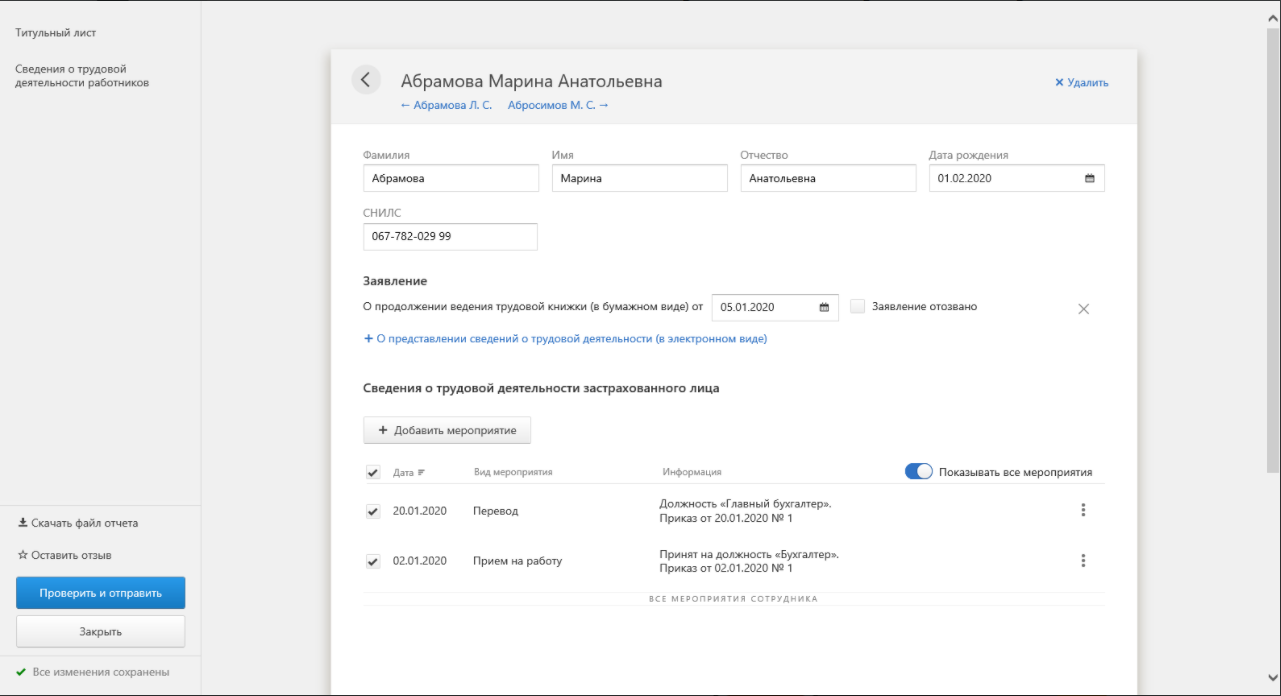This screenshot has width=1281, height=696.
Task: Add statement О представлении сведений в электронном виде
Action: tap(565, 339)
